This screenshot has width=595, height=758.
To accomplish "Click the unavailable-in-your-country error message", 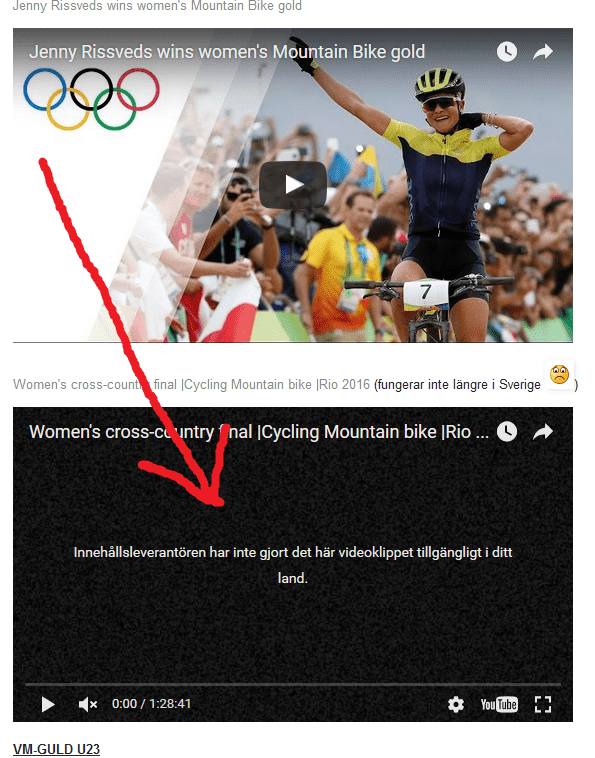I will (293, 565).
